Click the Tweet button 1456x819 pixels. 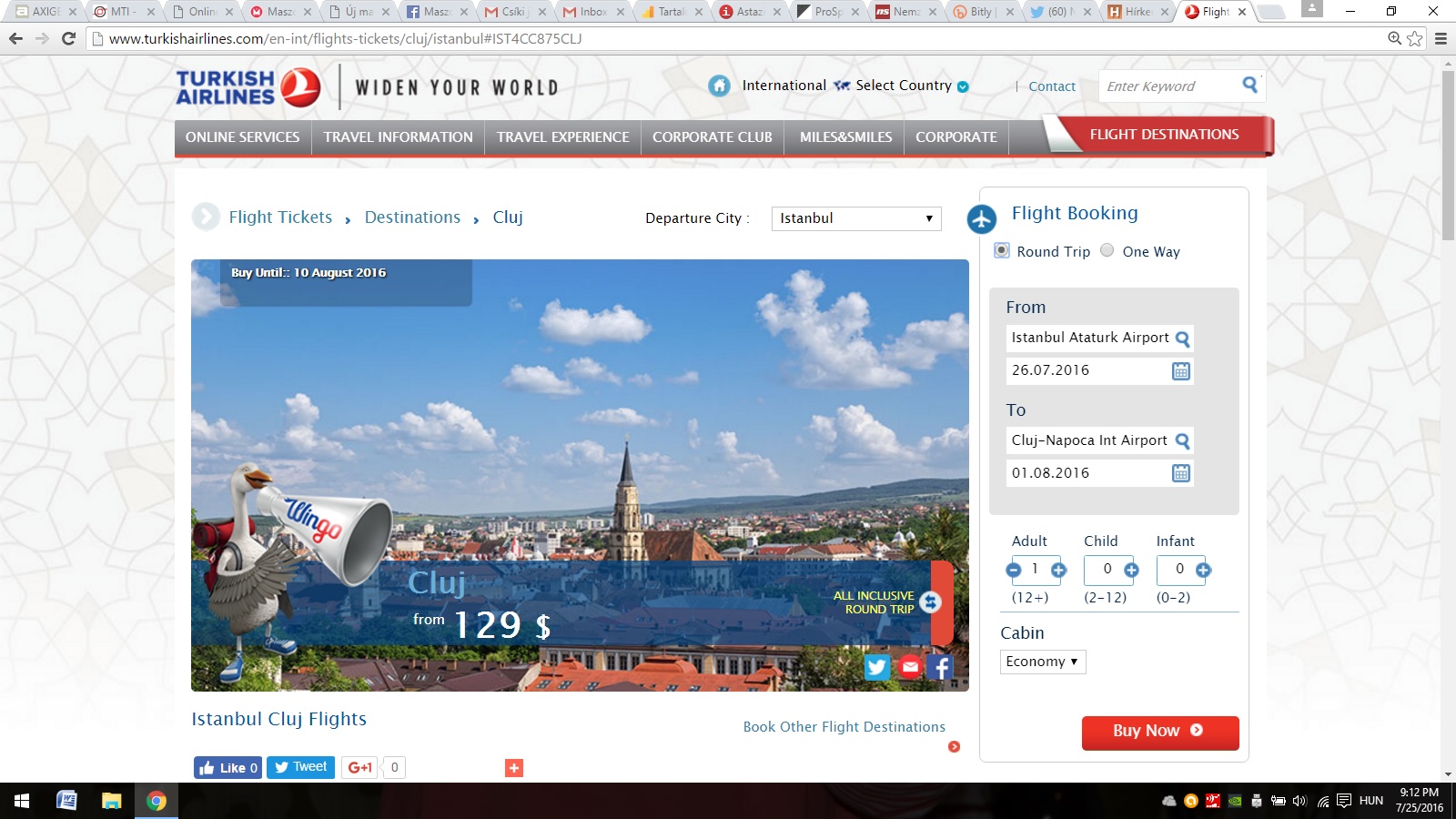300,767
